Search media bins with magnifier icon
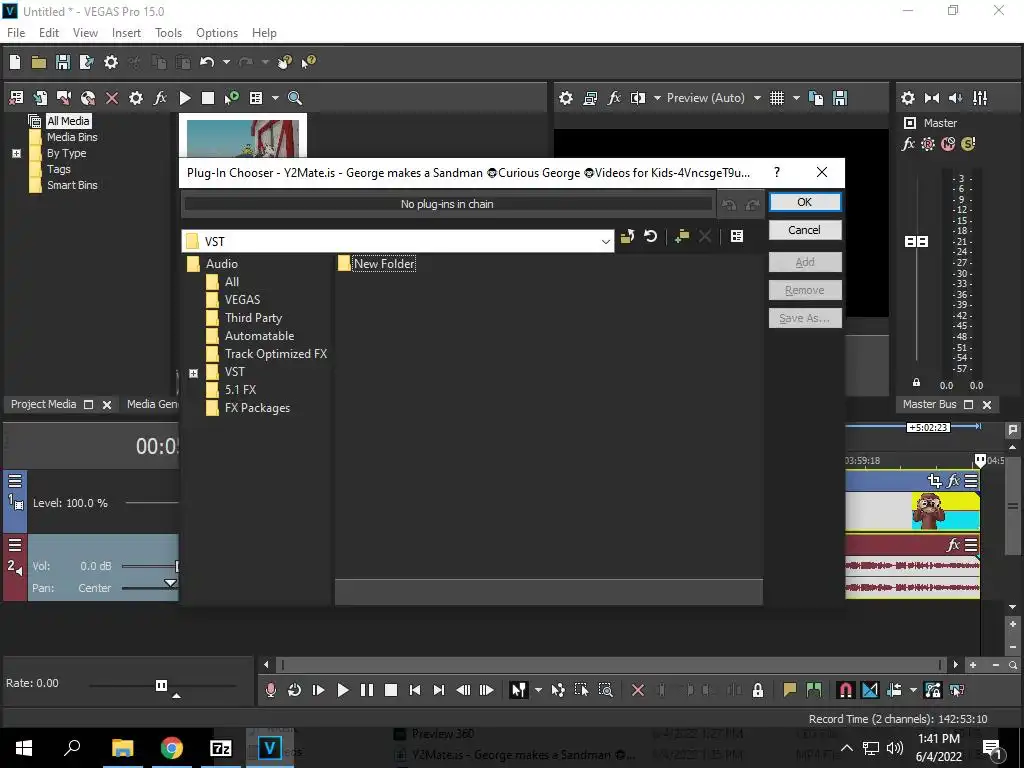This screenshot has width=1024, height=768. (295, 98)
